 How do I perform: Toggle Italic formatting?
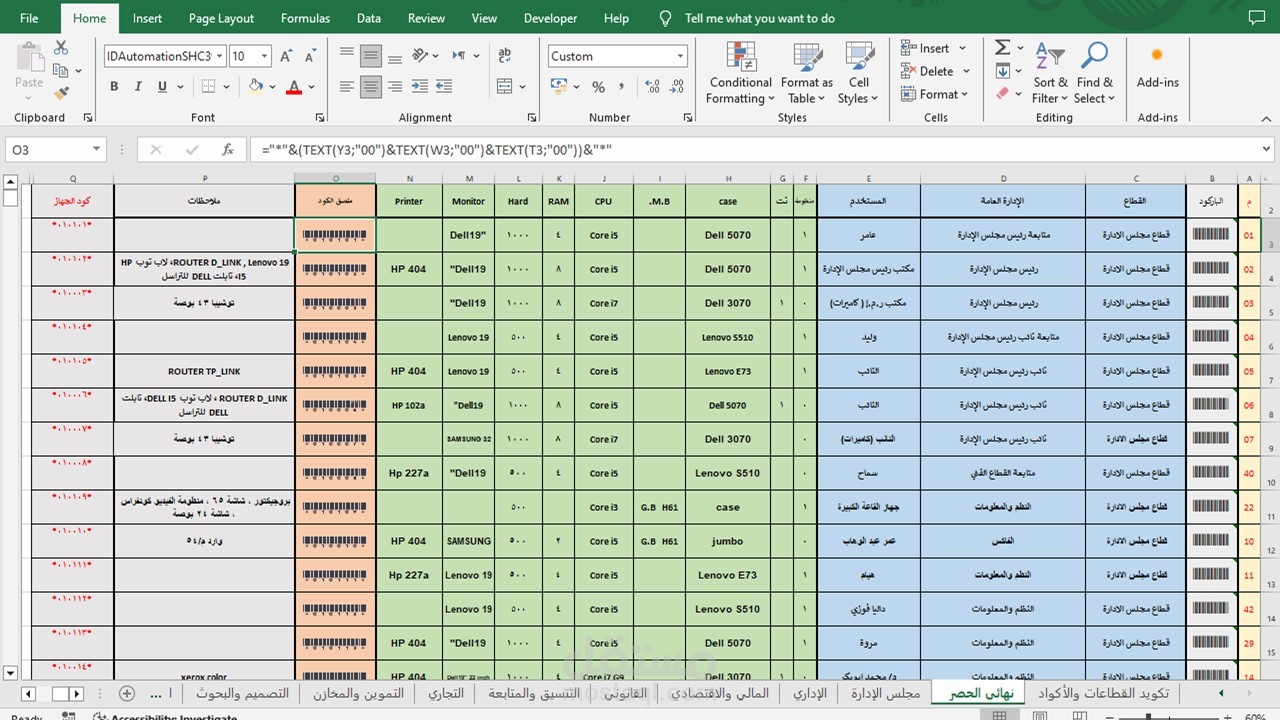138,87
